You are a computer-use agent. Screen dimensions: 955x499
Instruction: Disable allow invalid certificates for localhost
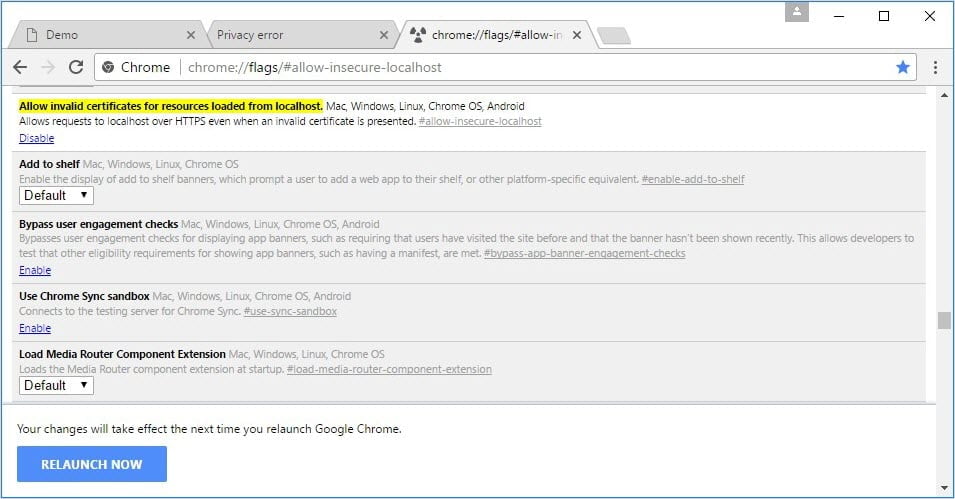tap(36, 138)
